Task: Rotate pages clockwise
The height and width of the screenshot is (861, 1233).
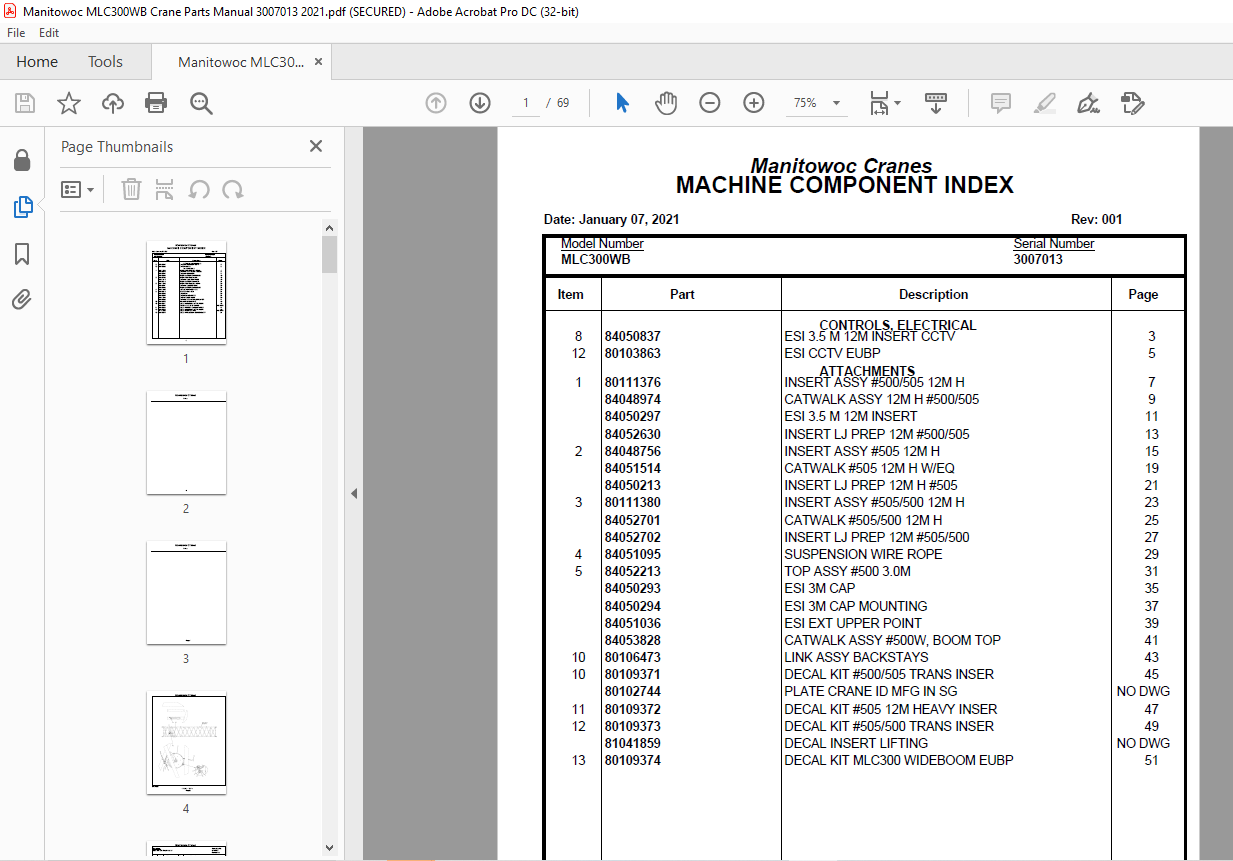Action: pos(233,189)
